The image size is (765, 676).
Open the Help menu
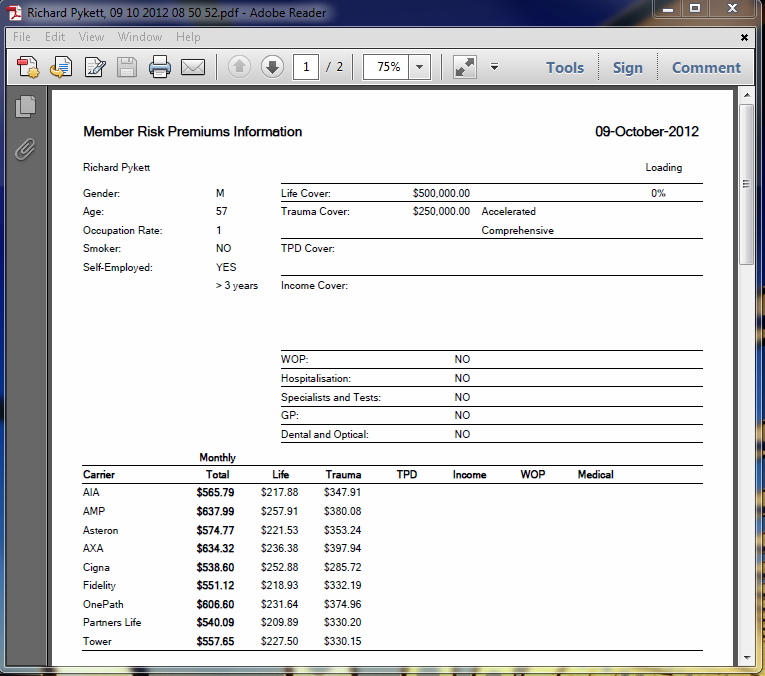pos(188,37)
